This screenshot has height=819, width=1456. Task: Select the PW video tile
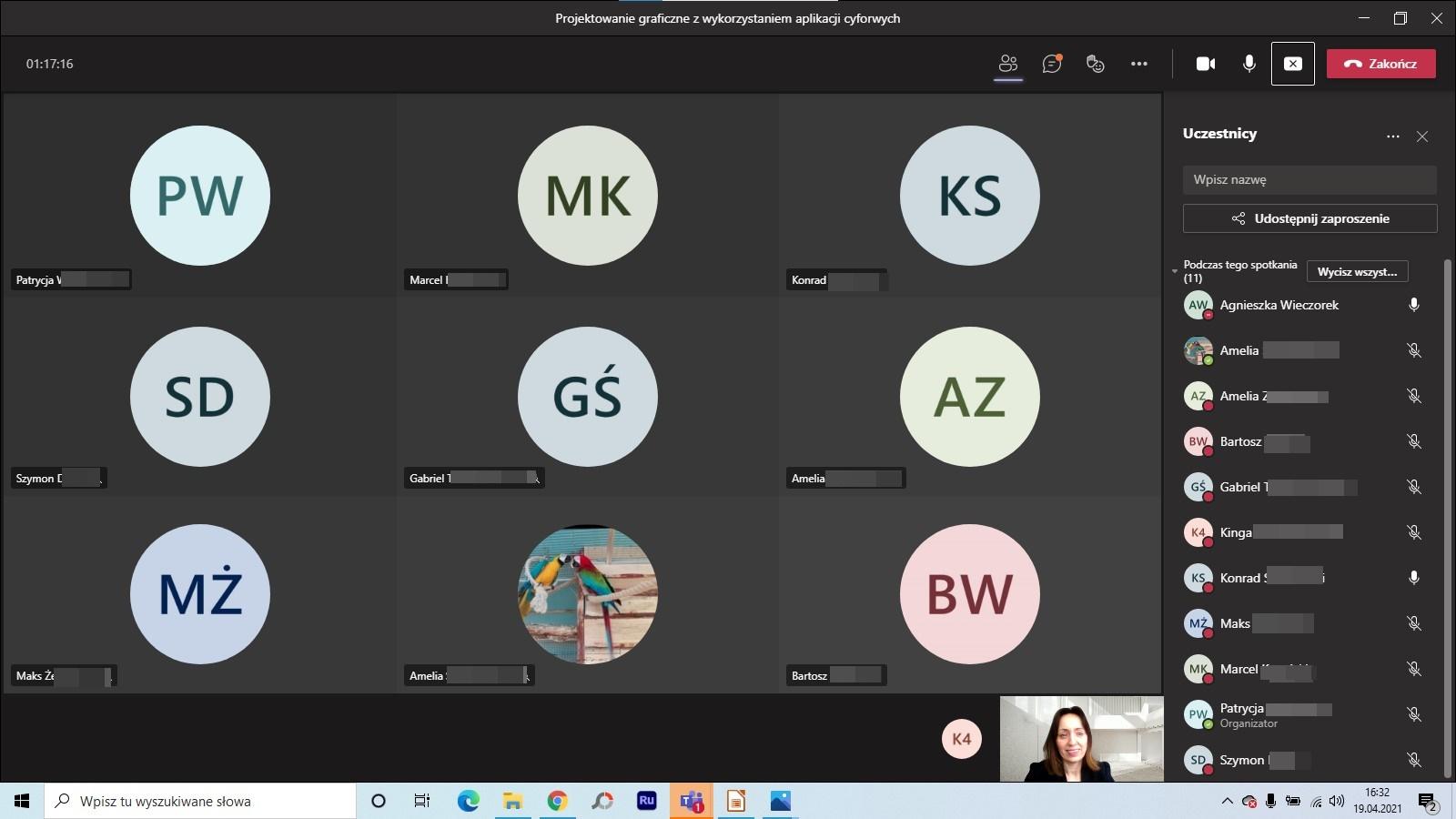tap(200, 195)
